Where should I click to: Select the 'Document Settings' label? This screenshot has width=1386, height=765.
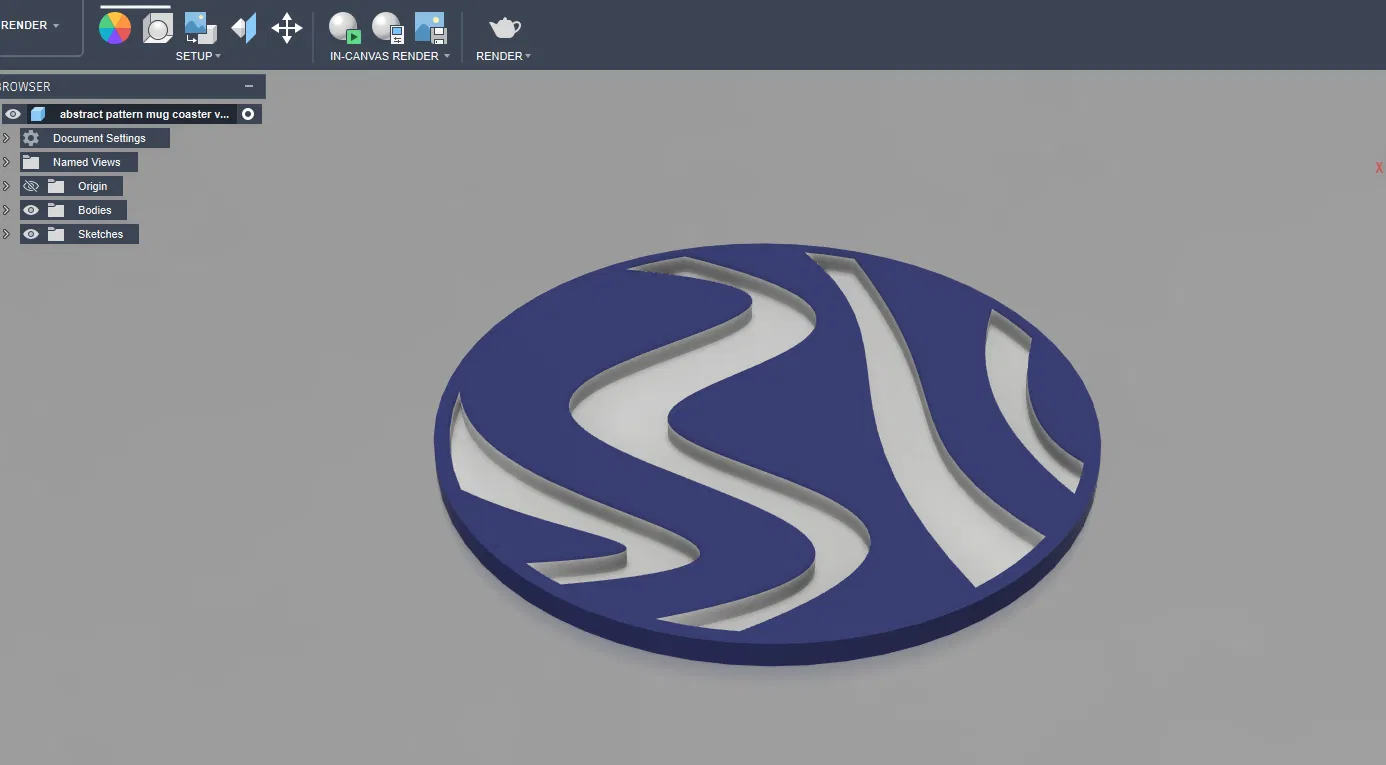point(99,138)
